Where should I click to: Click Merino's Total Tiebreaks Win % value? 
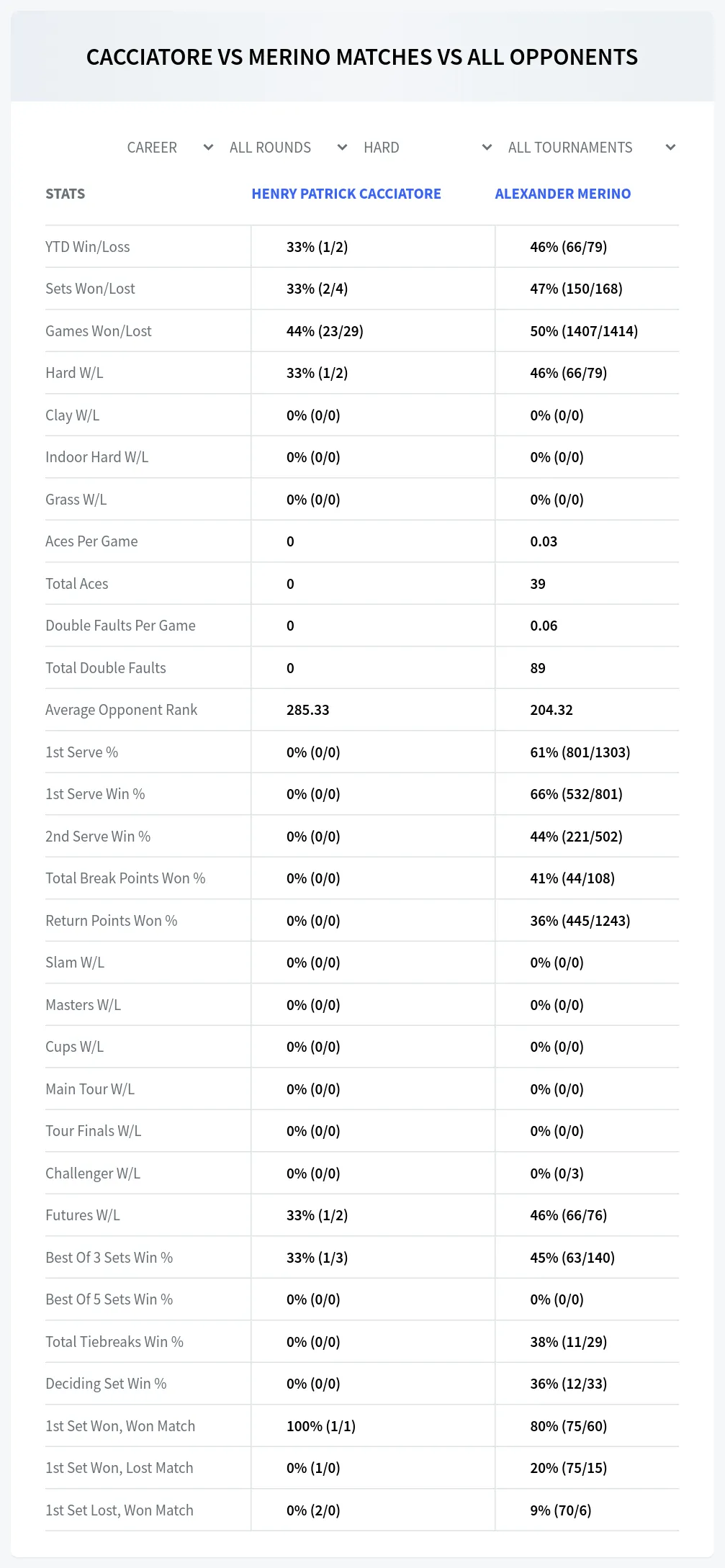point(569,1342)
